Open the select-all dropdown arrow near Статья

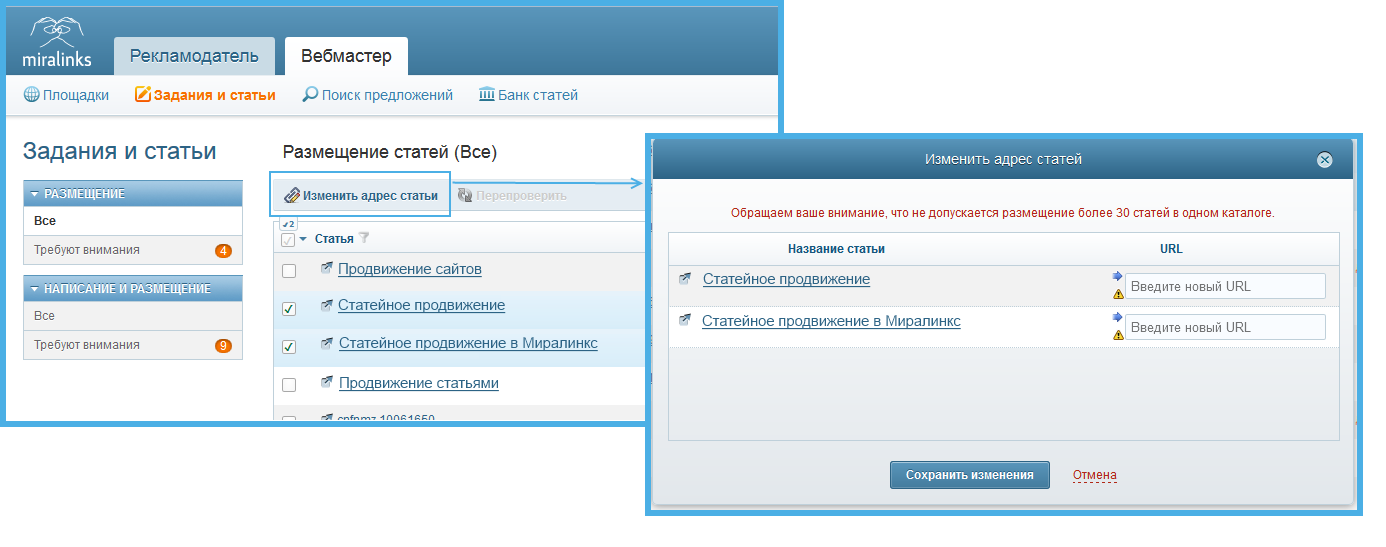[x=303, y=239]
